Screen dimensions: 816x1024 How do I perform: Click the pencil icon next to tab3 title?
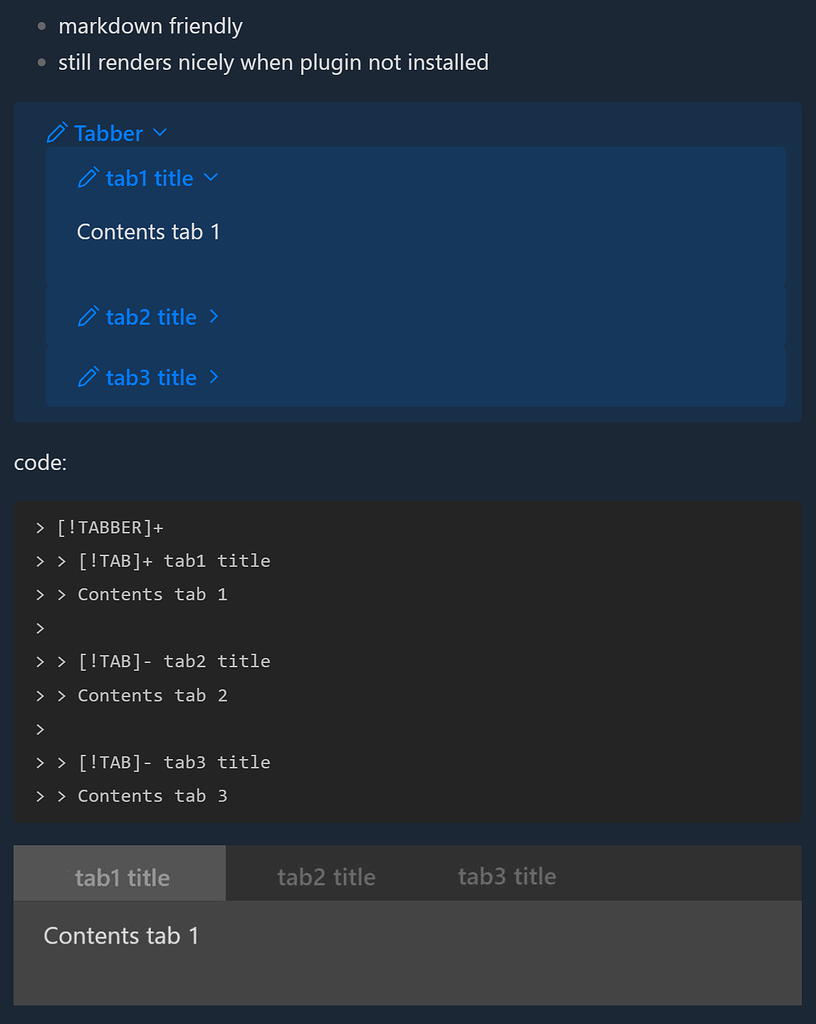click(88, 377)
